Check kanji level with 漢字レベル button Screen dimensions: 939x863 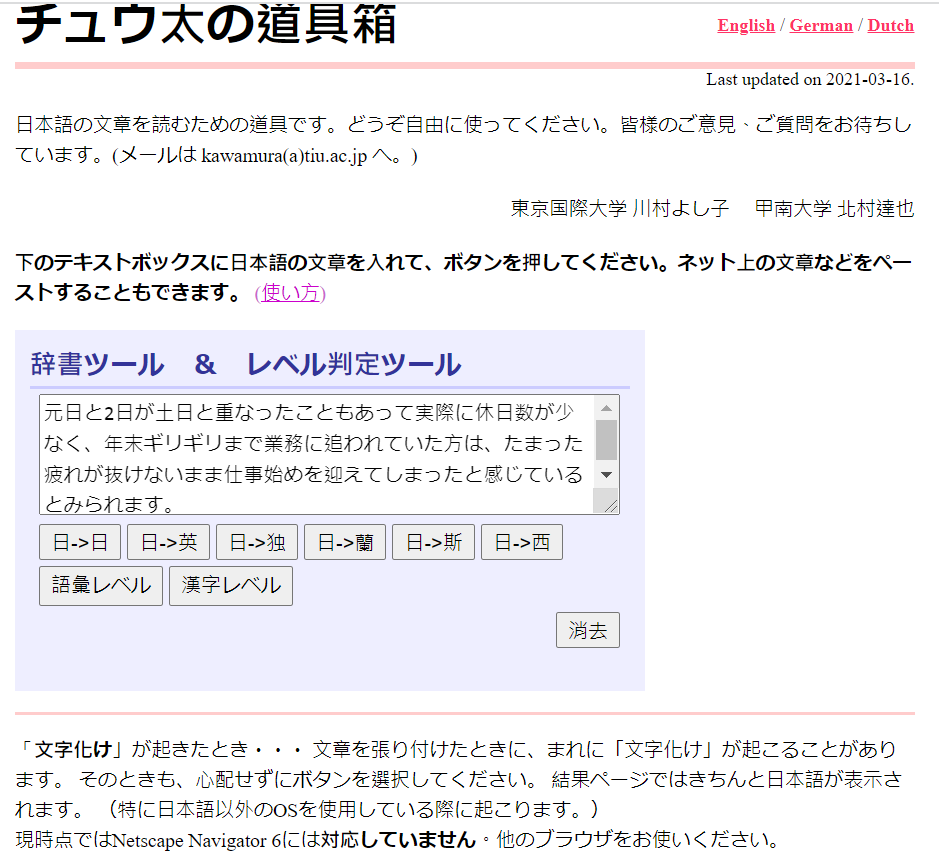coord(231,586)
